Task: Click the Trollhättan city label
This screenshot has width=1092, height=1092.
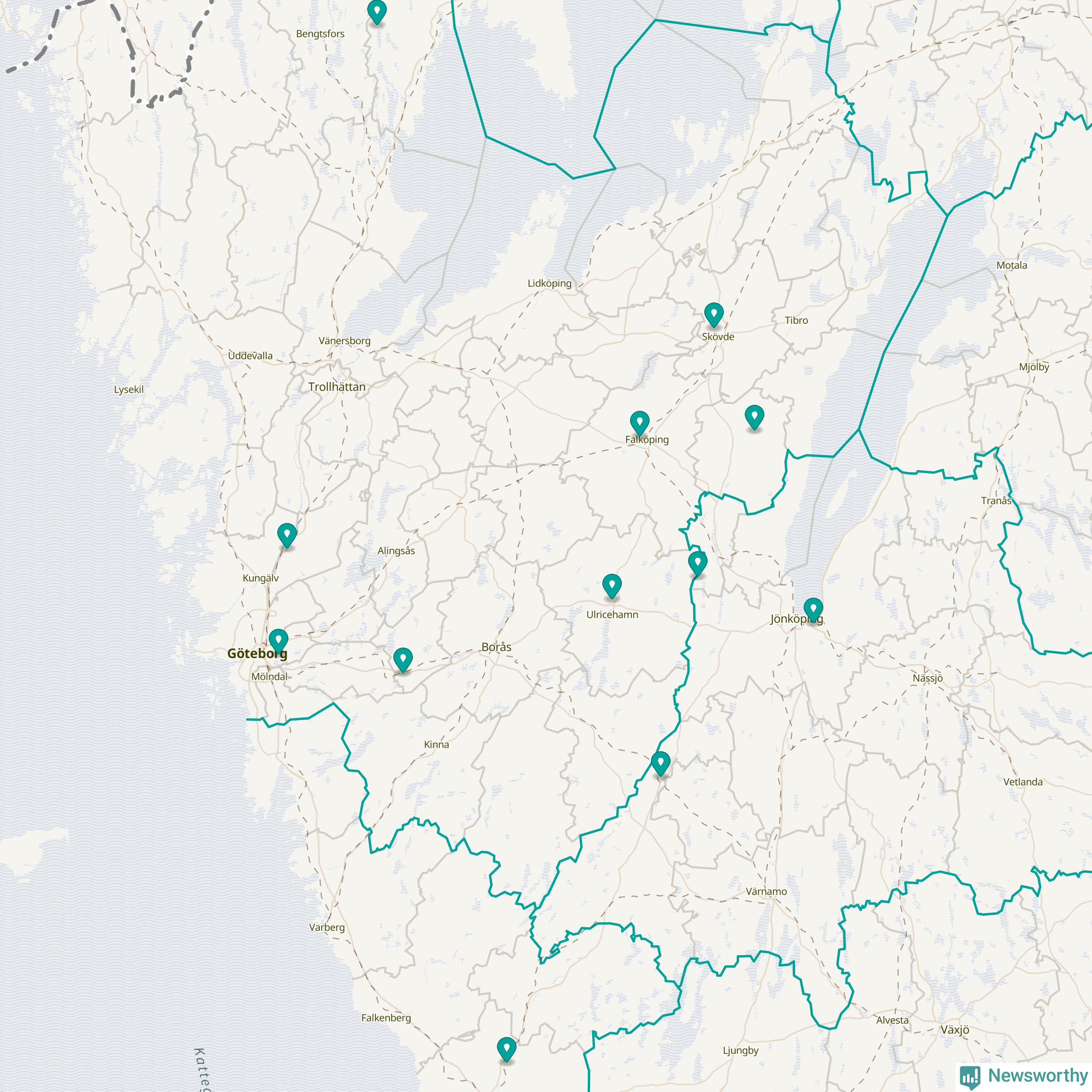Action: 337,387
